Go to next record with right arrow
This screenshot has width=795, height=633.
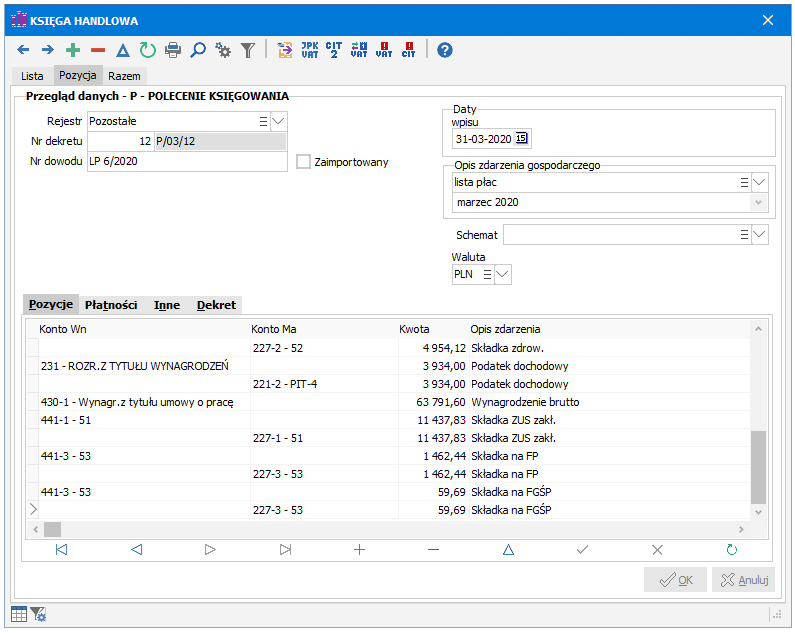coord(48,50)
